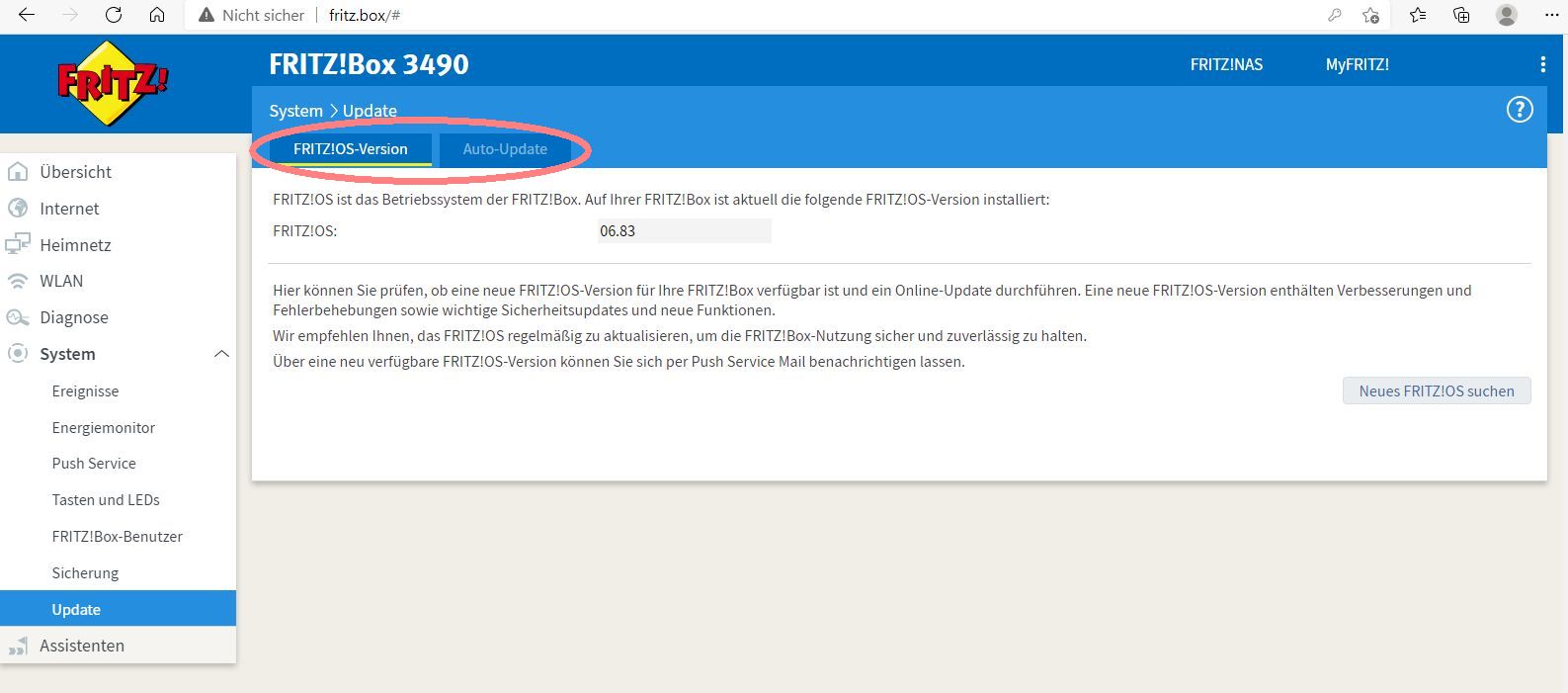The width and height of the screenshot is (1568, 693).
Task: Open saved passwords key icon
Action: pyautogui.click(x=1335, y=15)
